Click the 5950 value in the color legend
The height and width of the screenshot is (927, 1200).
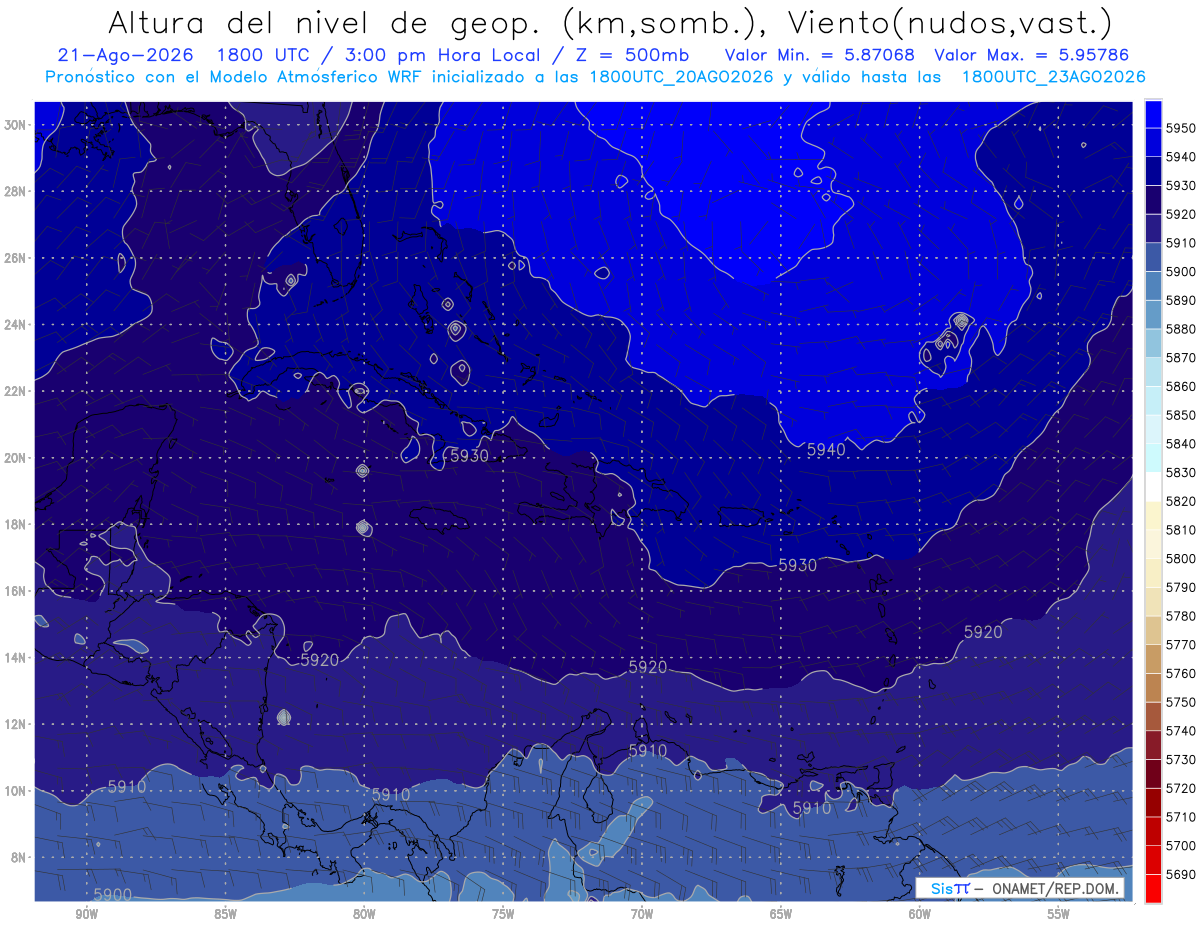point(1180,129)
